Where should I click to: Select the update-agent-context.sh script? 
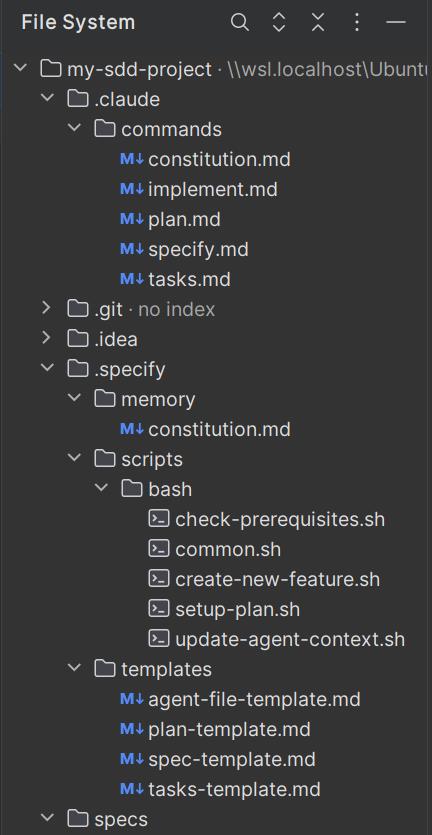[x=290, y=639]
